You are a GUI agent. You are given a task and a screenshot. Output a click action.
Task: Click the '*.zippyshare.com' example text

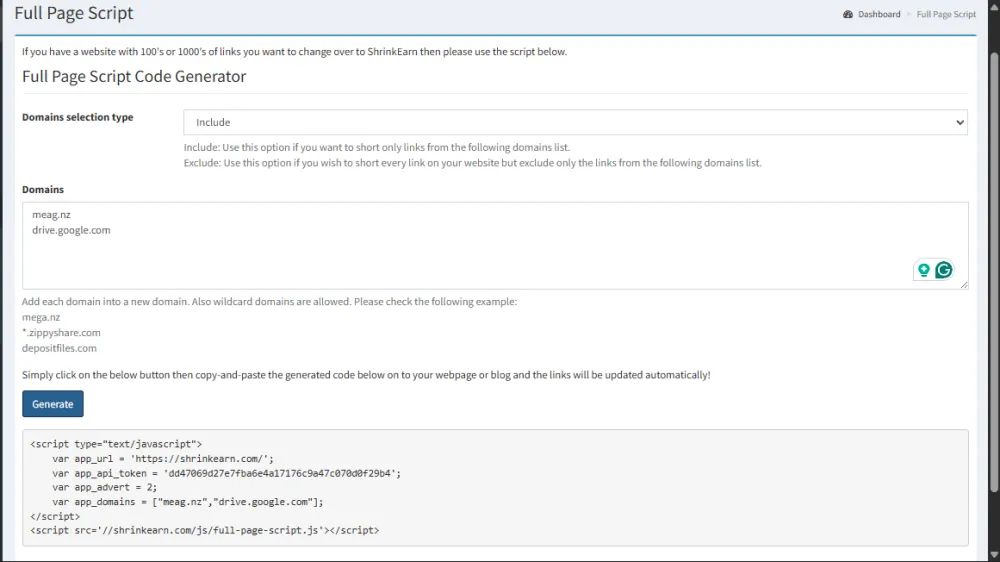click(61, 333)
